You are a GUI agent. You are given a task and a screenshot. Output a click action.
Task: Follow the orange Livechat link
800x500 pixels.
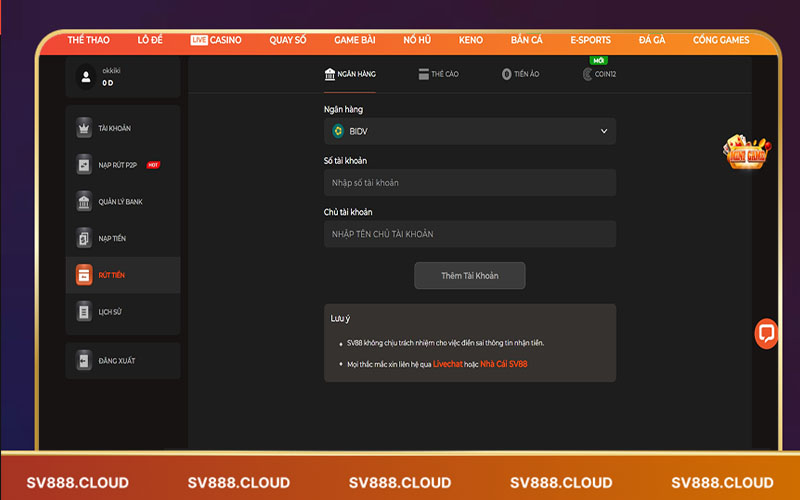(447, 364)
